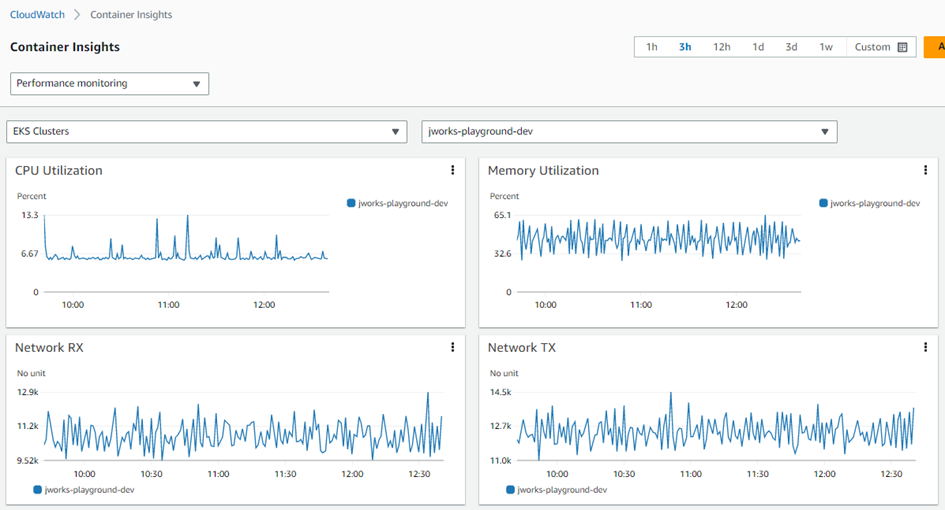Screen dimensions: 945x510
Task: Click Container Insights breadcrumb text
Action: (x=131, y=14)
